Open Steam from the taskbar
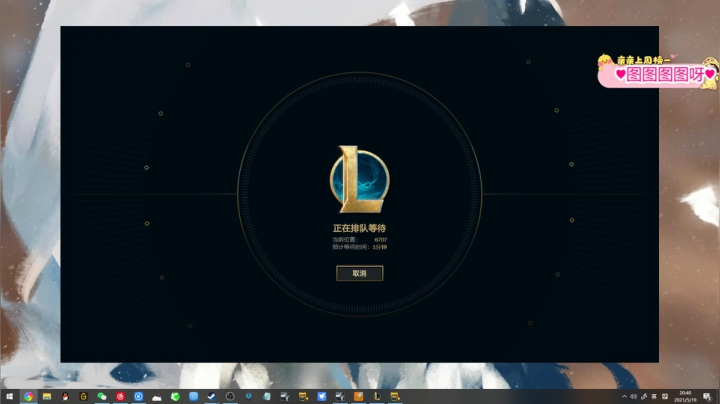 [212, 396]
